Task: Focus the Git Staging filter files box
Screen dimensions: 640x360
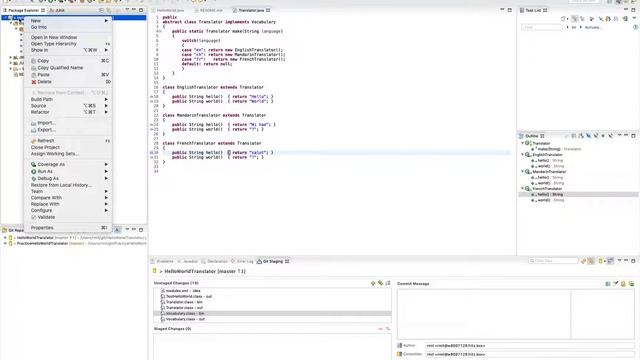Action: pyautogui.click(x=553, y=260)
